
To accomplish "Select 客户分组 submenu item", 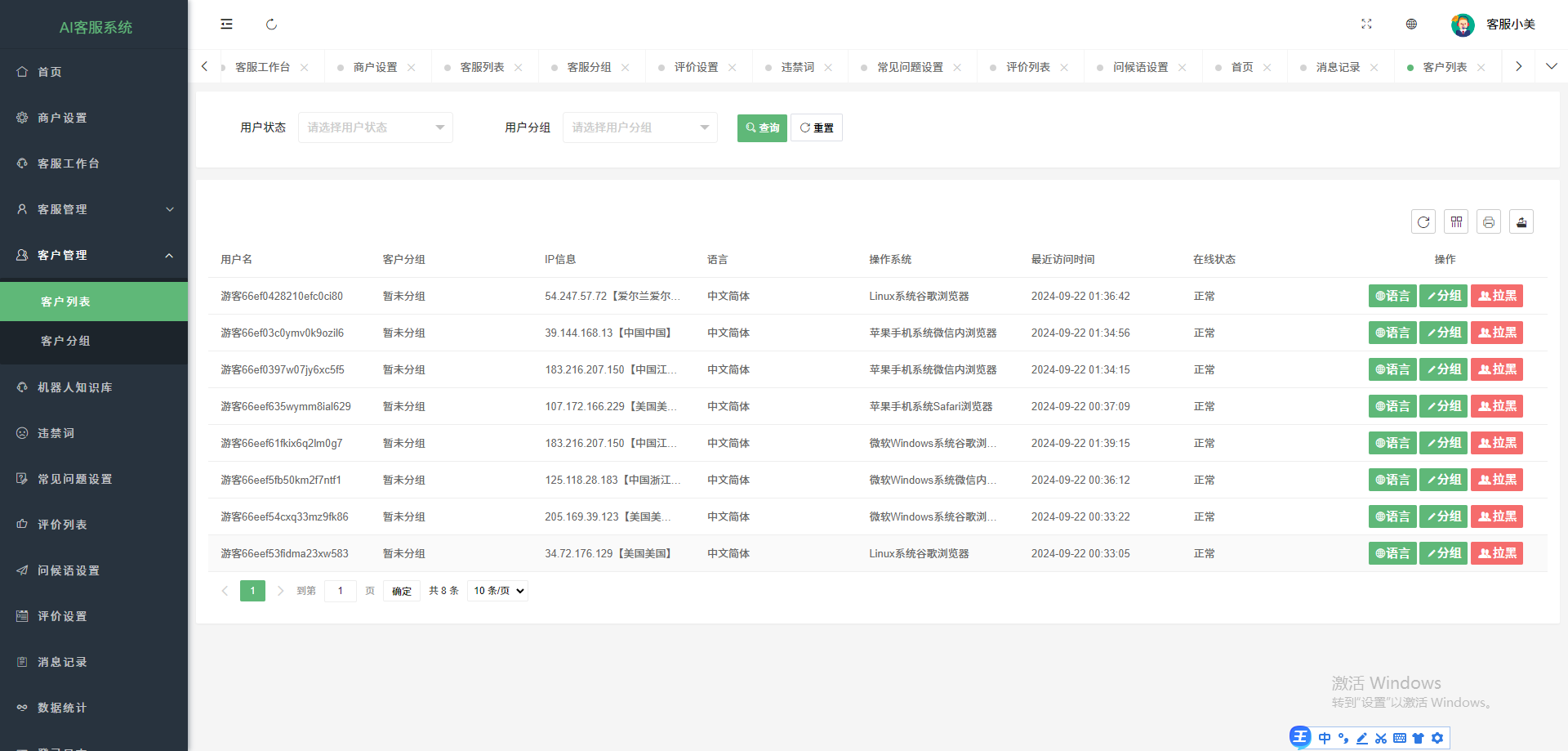I will (x=94, y=341).
